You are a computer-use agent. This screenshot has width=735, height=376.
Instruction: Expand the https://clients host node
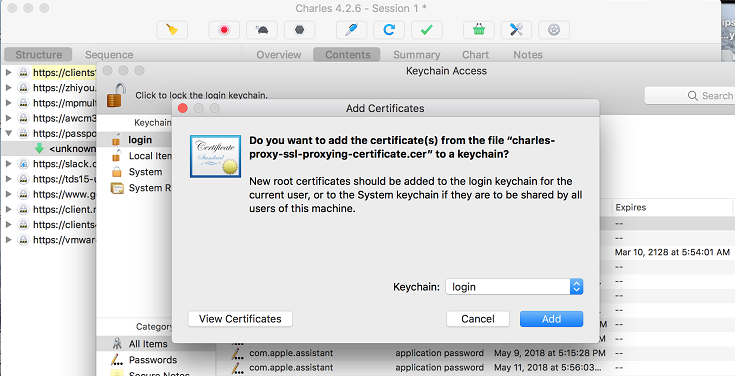click(8, 73)
